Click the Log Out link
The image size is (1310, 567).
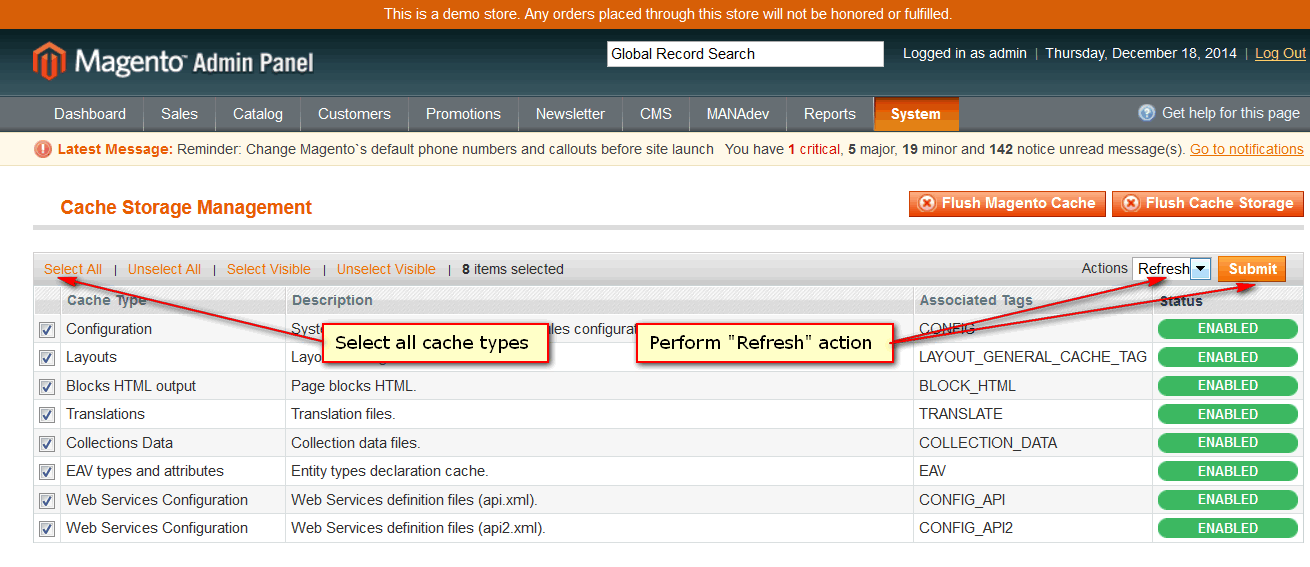(1281, 54)
